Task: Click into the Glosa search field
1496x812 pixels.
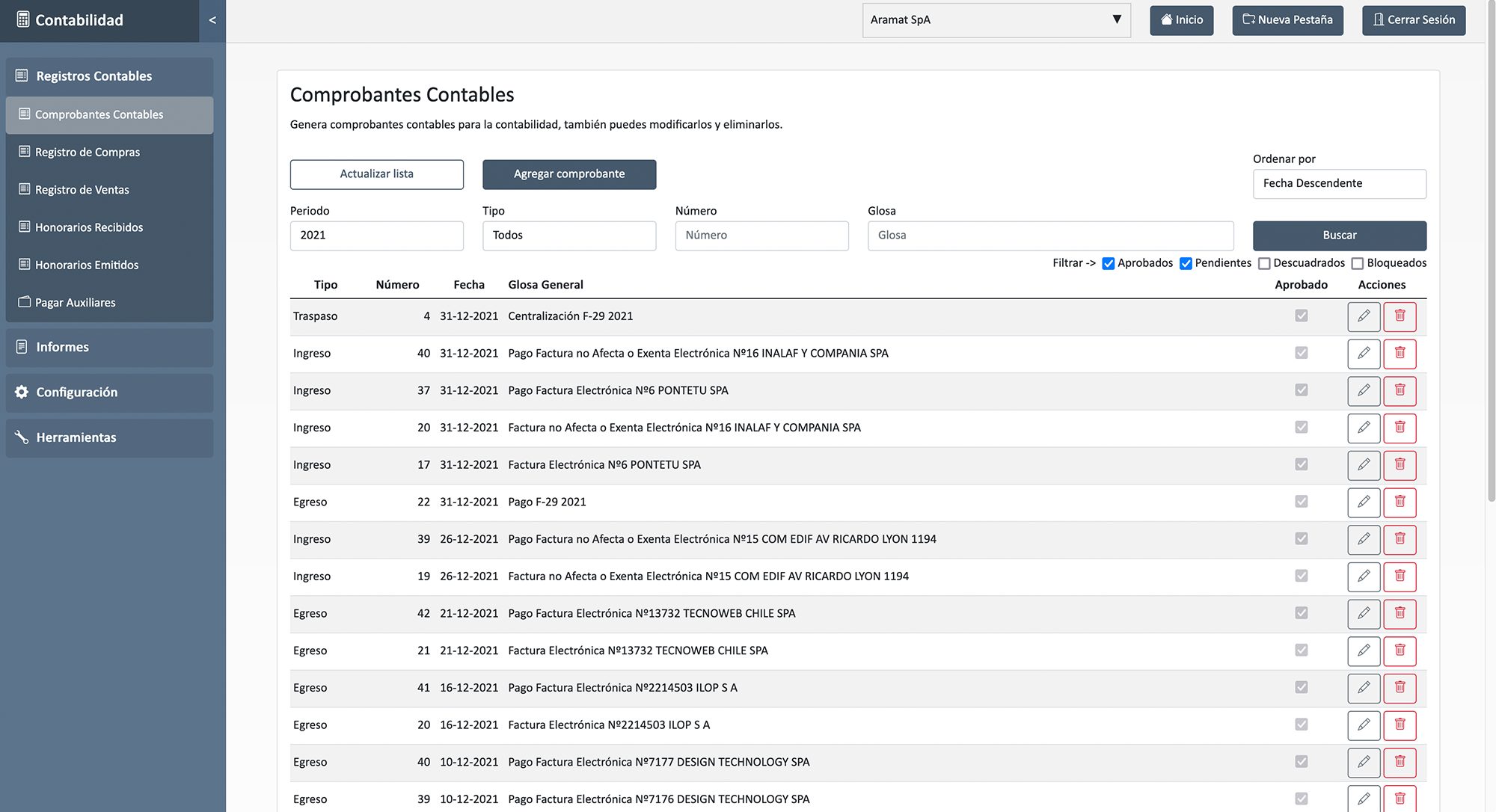Action: pyautogui.click(x=1050, y=236)
